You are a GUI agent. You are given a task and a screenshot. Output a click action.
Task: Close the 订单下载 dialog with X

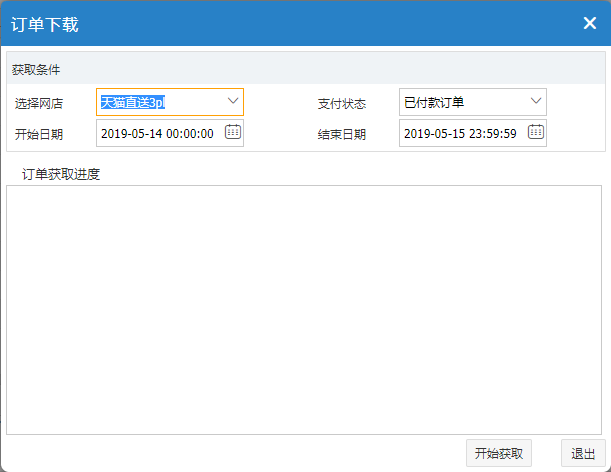click(x=590, y=24)
